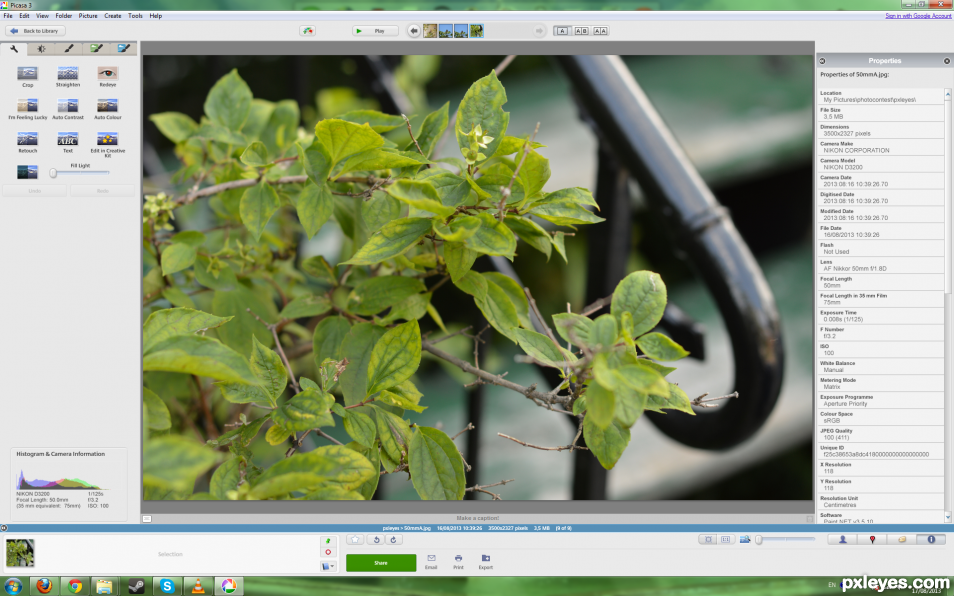The width and height of the screenshot is (954, 596).
Task: Open the Picture menu
Action: point(88,16)
